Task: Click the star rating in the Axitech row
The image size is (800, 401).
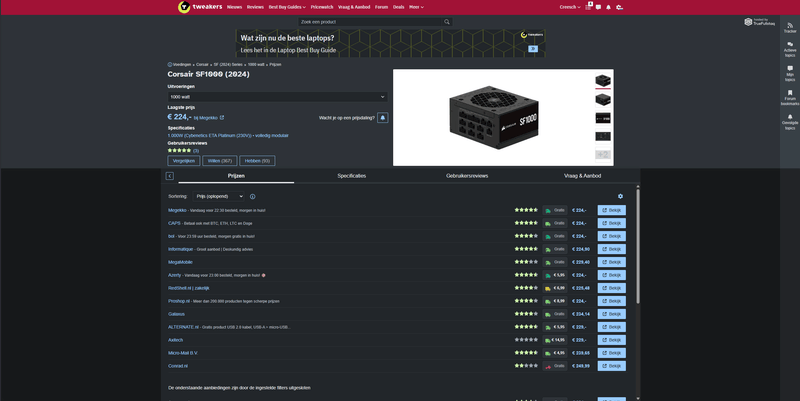Action: 526,340
